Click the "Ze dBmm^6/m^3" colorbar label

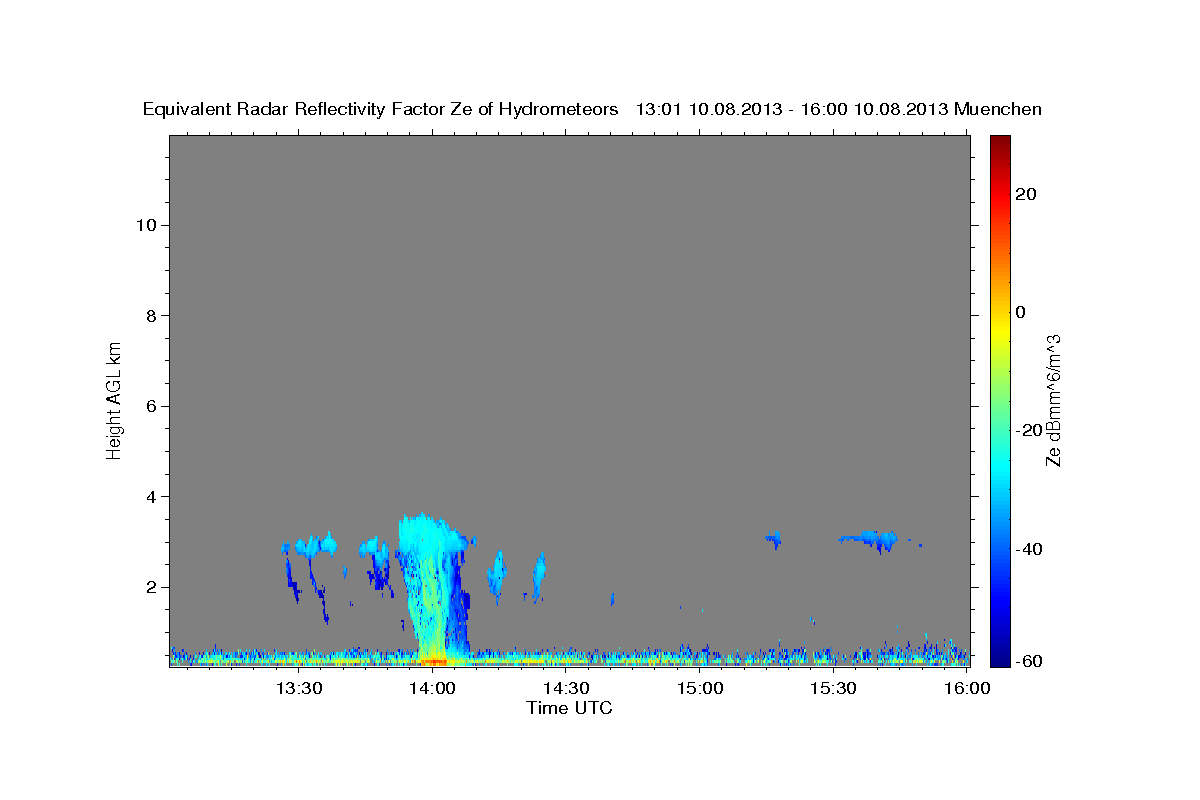(1052, 400)
